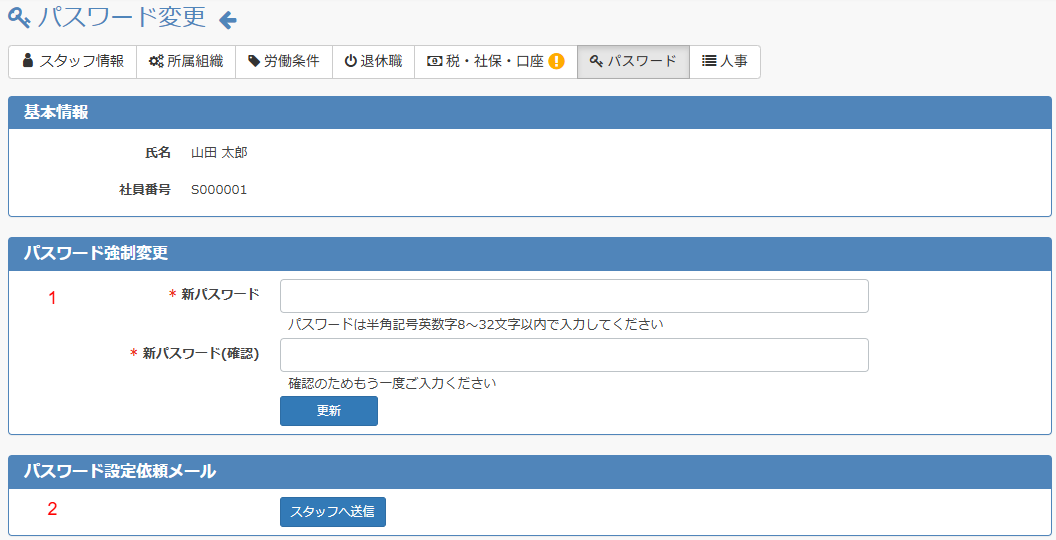Screen dimensions: 1056x540
Task: Click the gears icon on 所属組織 tab
Action: pos(156,61)
